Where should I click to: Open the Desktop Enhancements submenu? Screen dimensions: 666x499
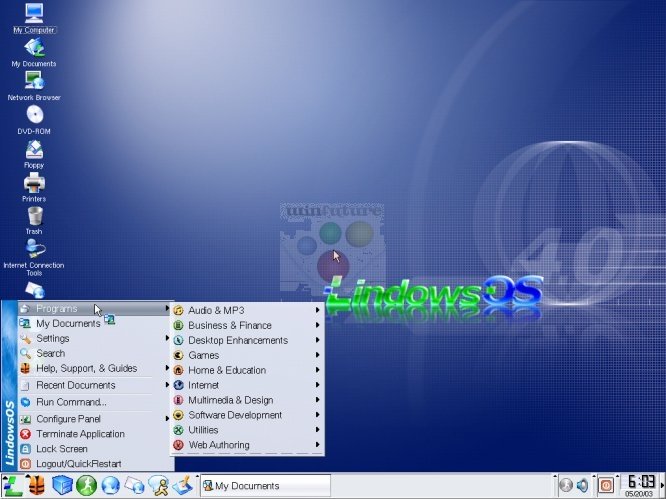pos(247,340)
